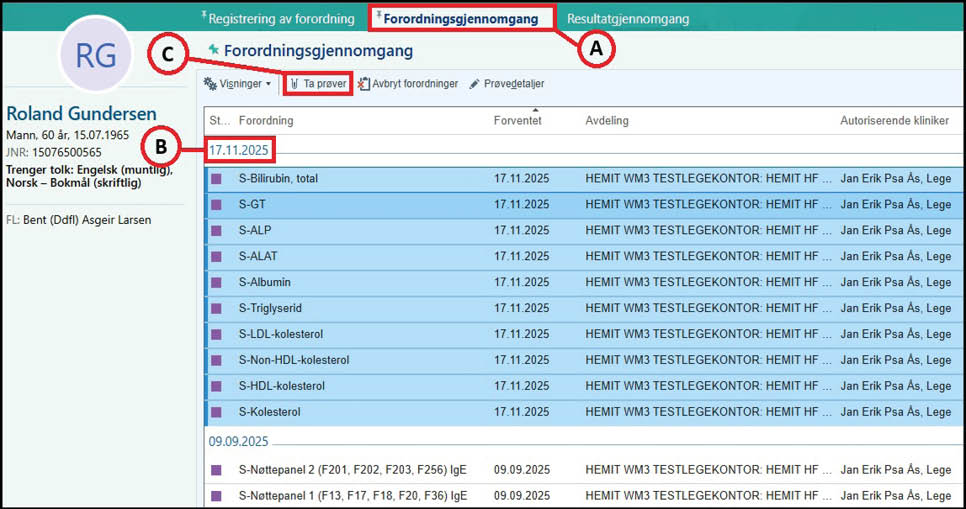Click the Avbryt forordninger clipboard icon
966x509 pixels.
point(364,84)
